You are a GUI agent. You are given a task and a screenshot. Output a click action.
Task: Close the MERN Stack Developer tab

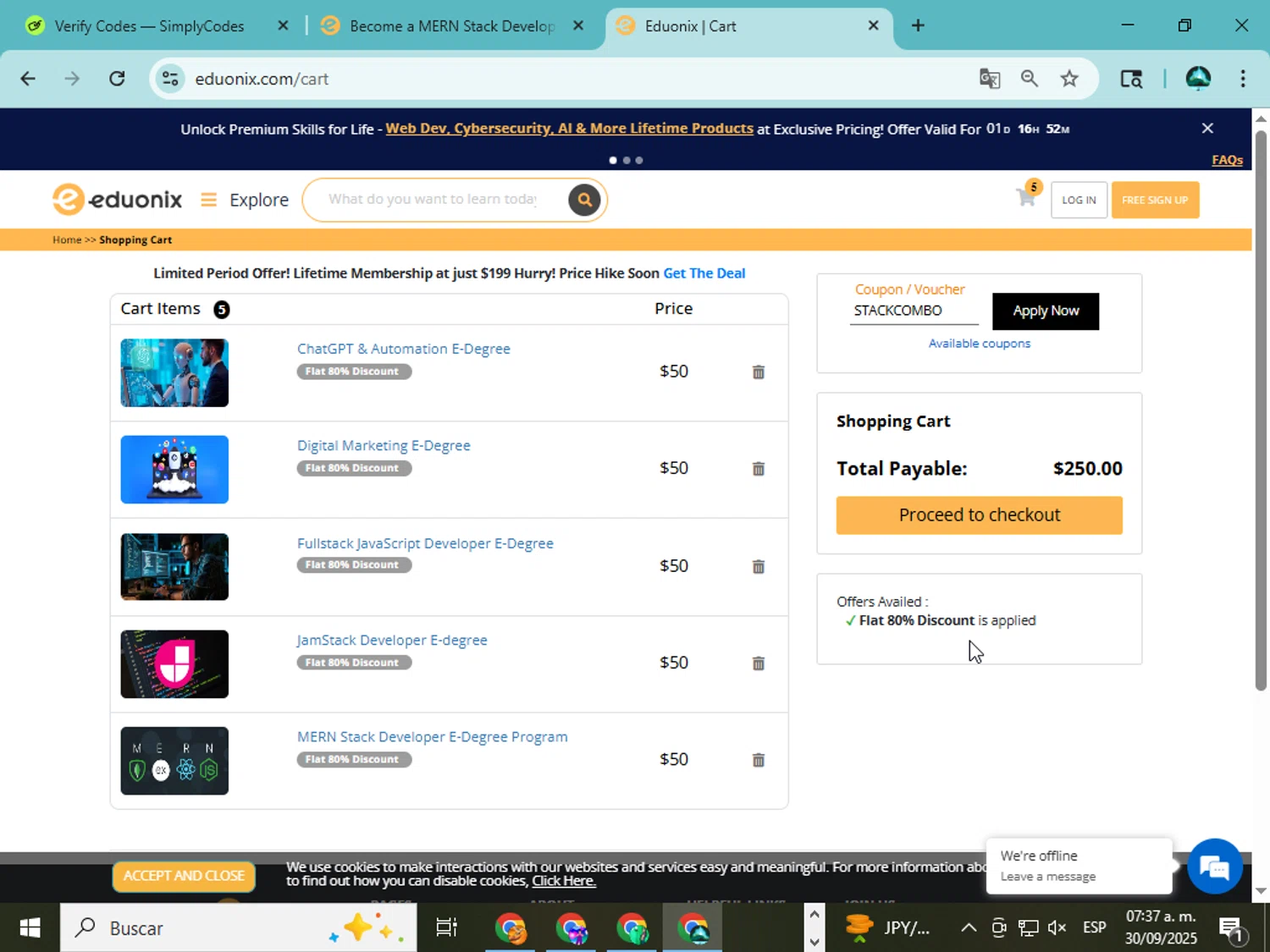tap(578, 25)
